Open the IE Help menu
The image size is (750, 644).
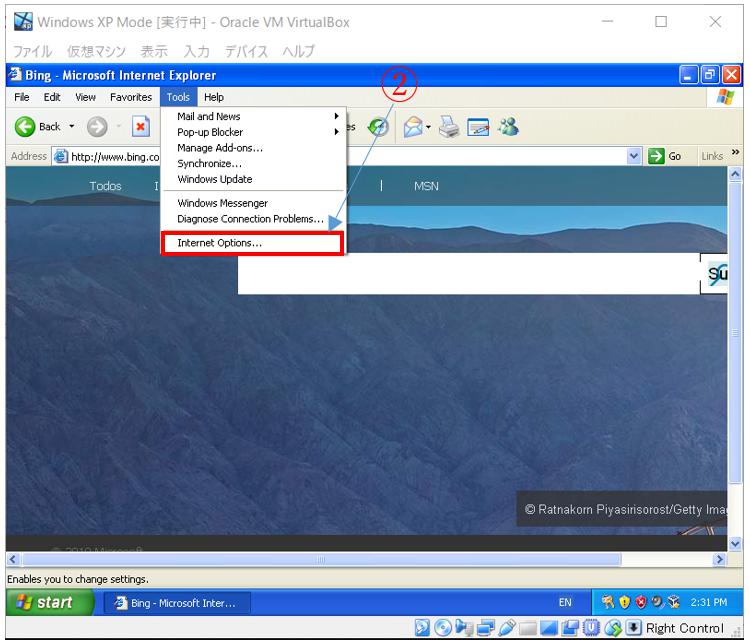pyautogui.click(x=214, y=97)
